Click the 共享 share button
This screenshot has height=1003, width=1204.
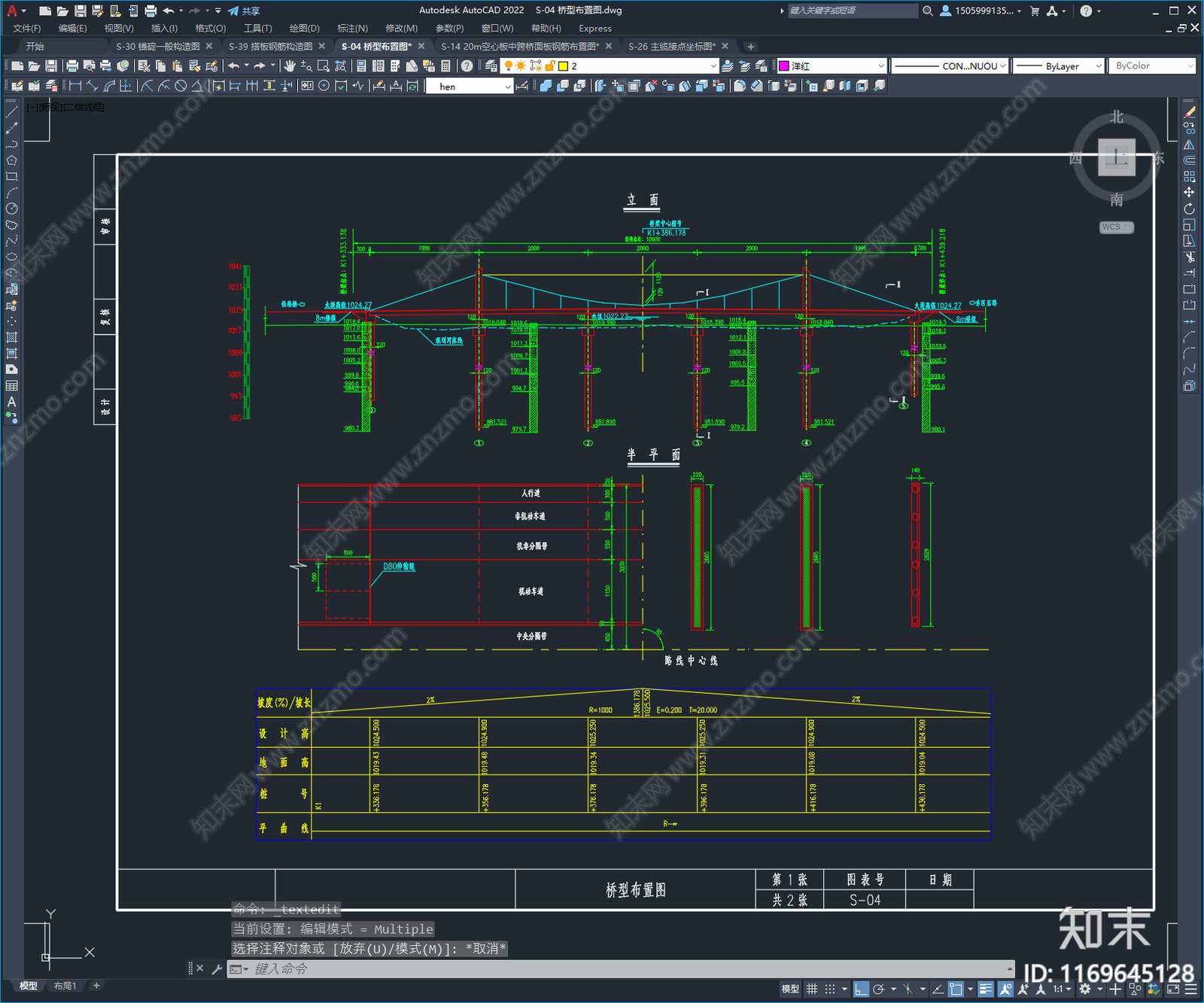244,11
